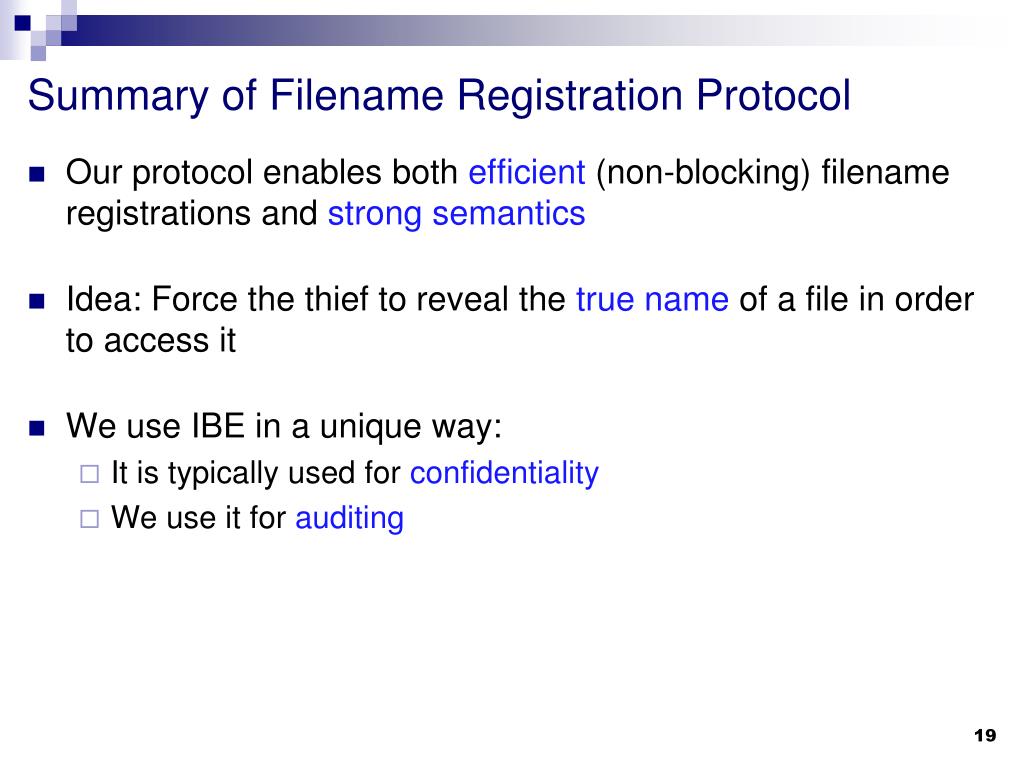Click the square bullet beside 'Our protocol enables'
Image resolution: width=1024 pixels, height=768 pixels.
click(x=37, y=174)
